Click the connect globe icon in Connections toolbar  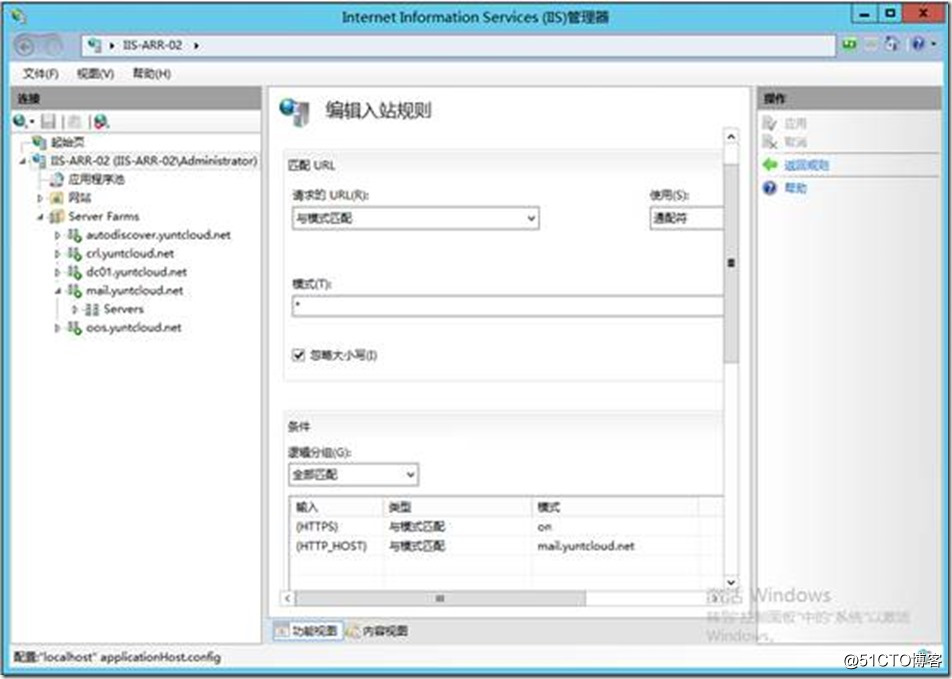tap(20, 121)
